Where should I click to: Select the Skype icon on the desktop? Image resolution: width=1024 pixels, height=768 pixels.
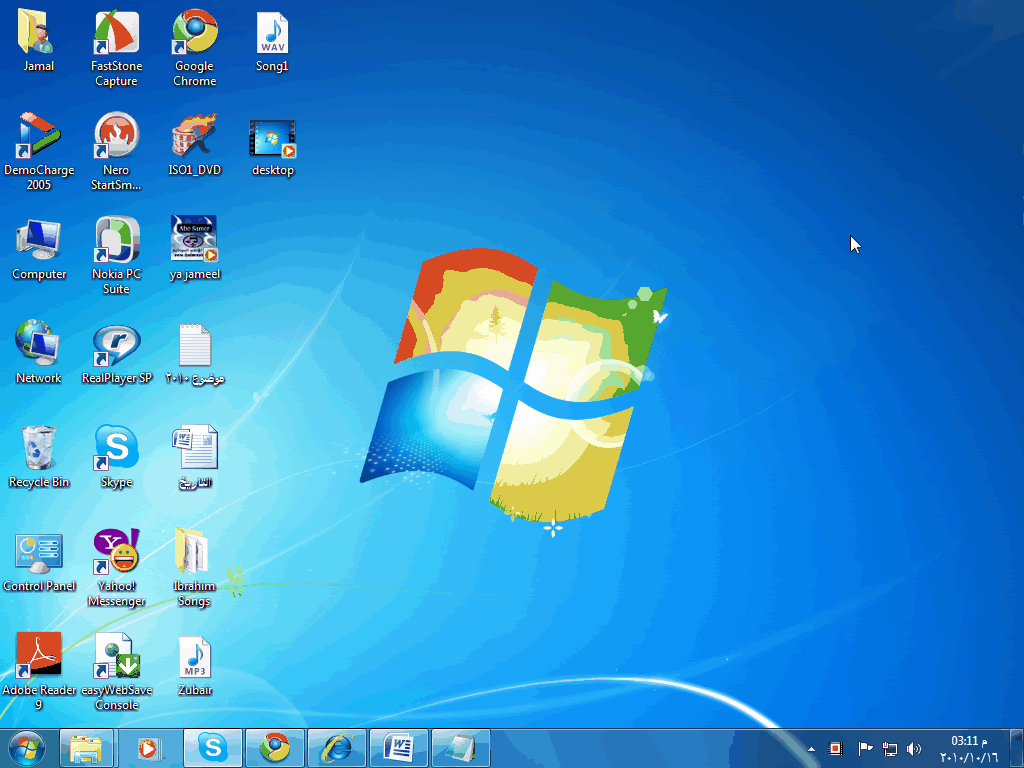[117, 448]
